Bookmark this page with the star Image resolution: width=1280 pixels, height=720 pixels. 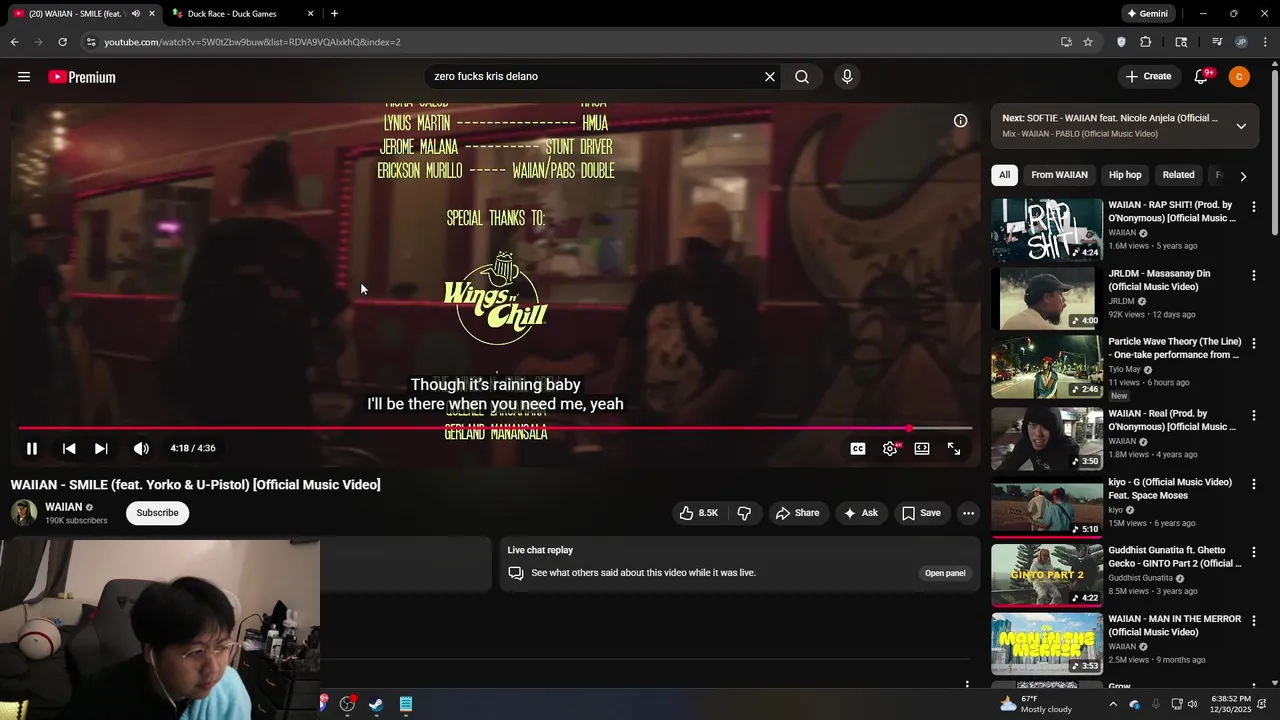click(x=1088, y=42)
